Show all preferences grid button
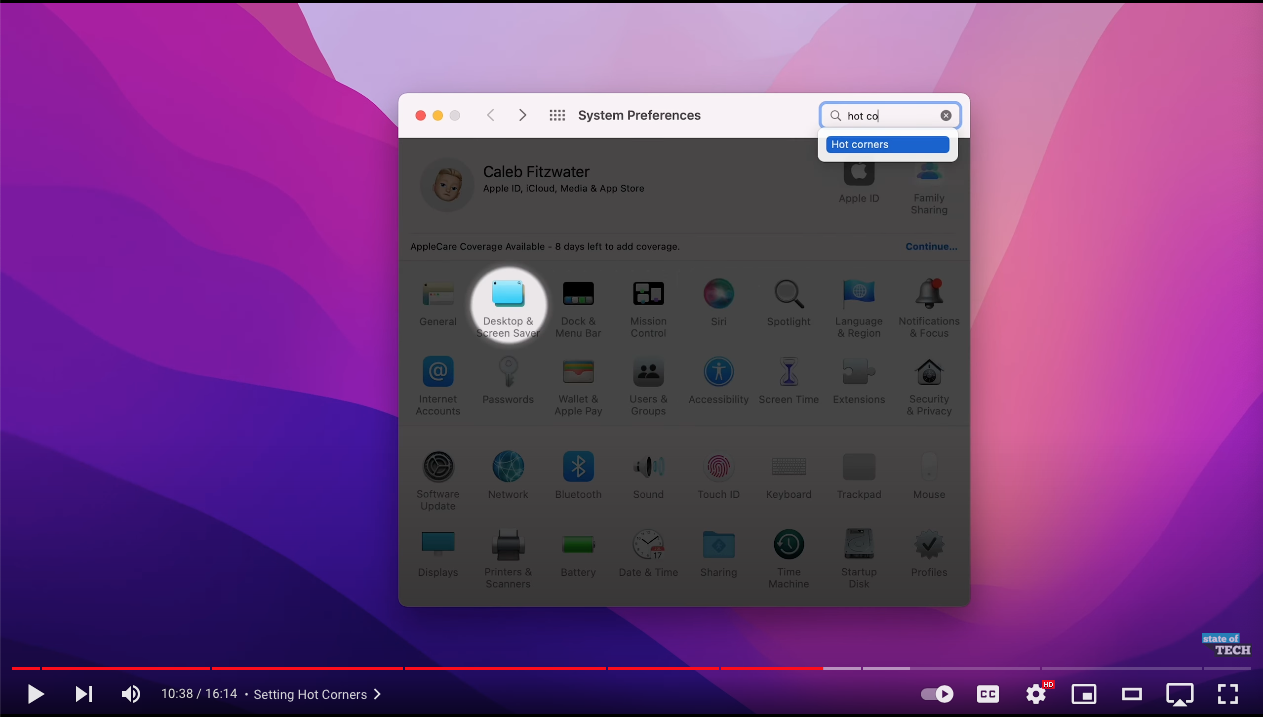1263x717 pixels. [x=558, y=116]
